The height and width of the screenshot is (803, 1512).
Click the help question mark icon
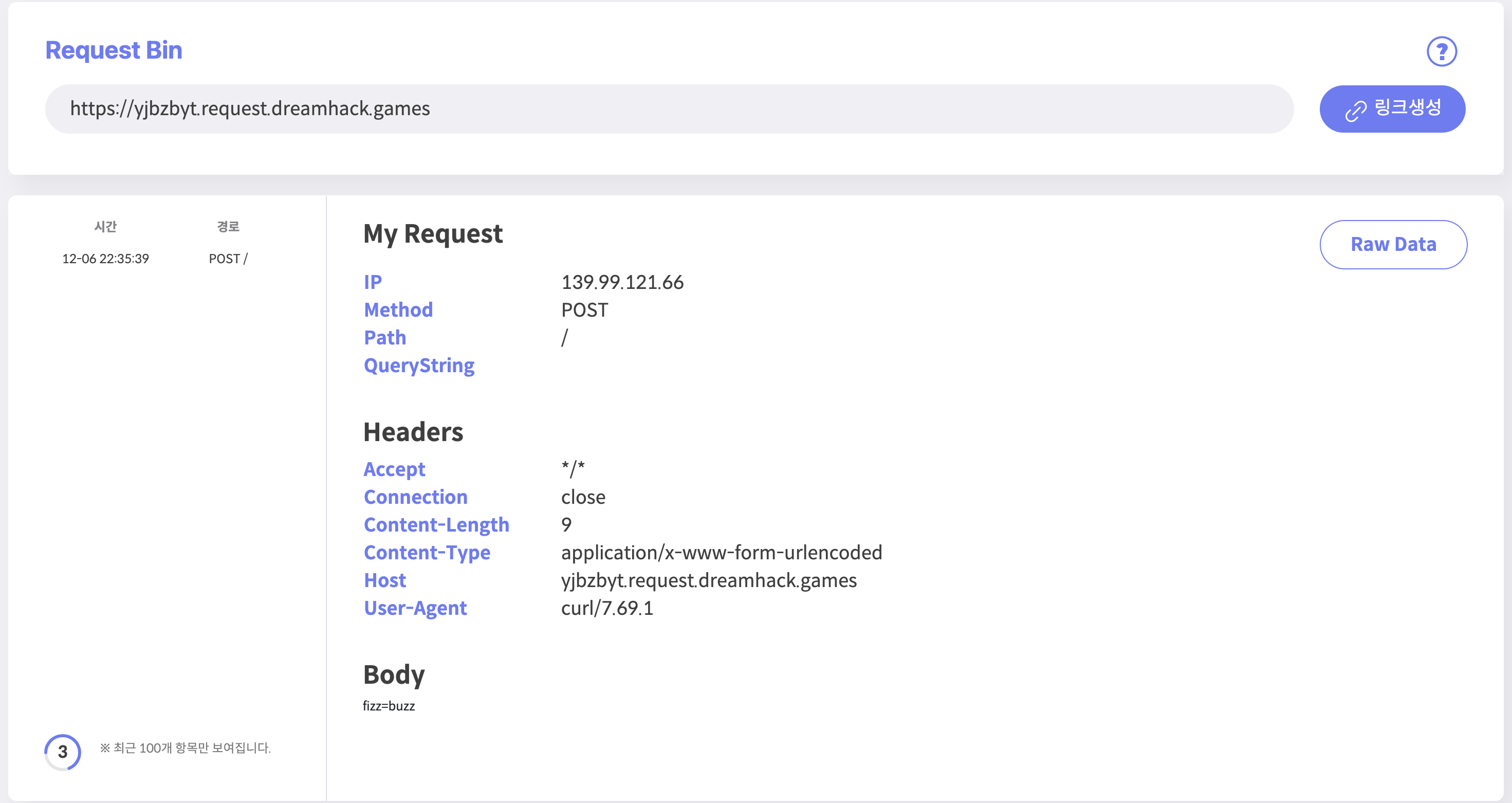pos(1442,51)
